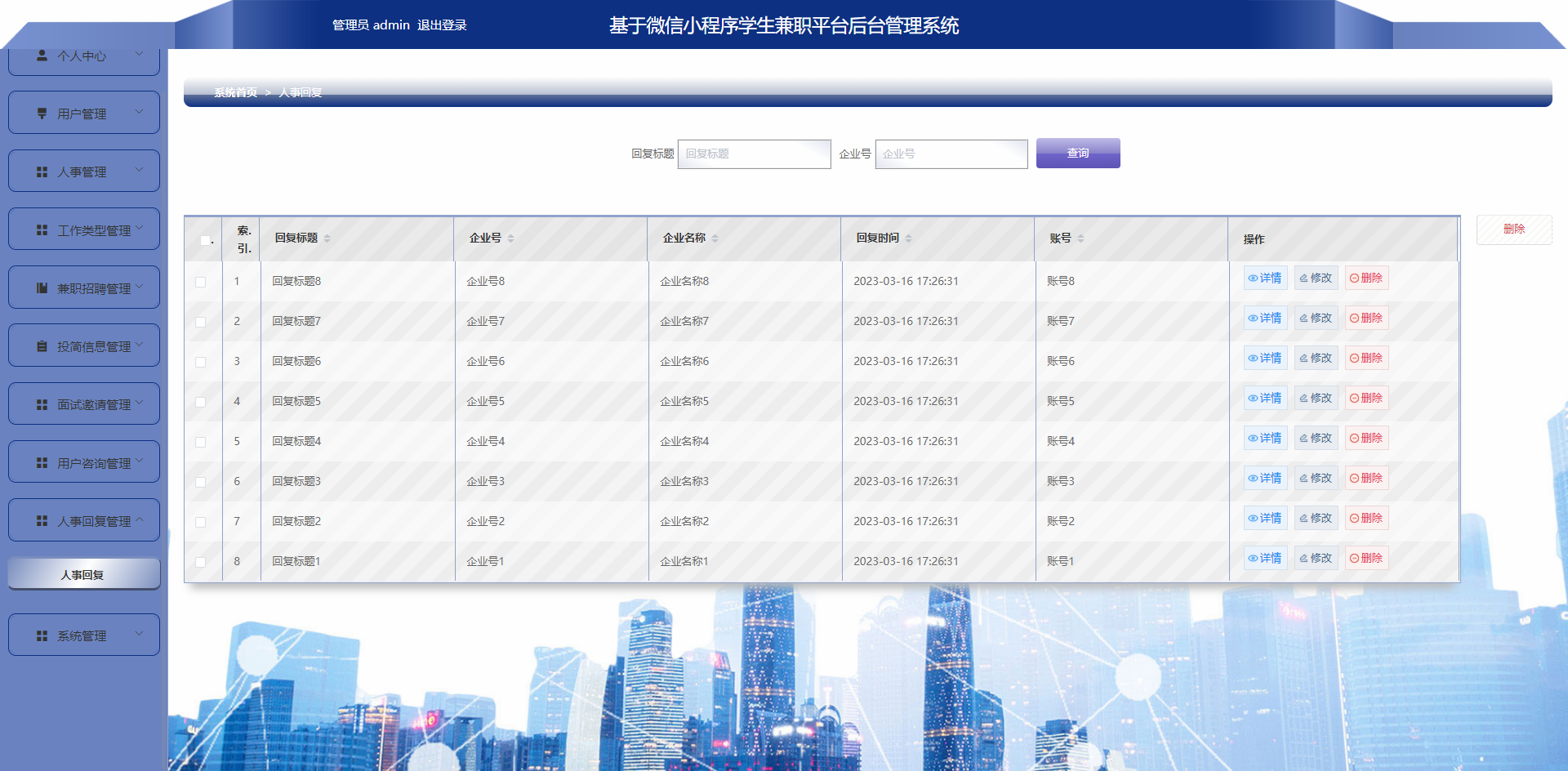
Task: Click the user management sidebar icon
Action: (x=42, y=114)
